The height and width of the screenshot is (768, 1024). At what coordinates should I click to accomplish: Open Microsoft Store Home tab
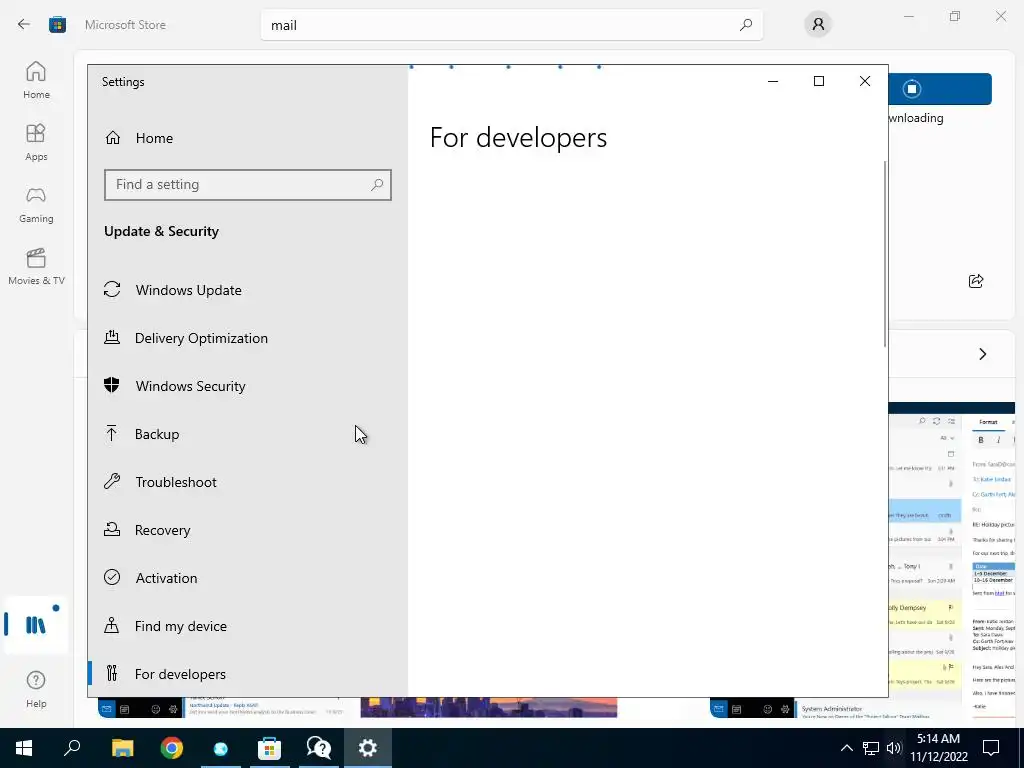(36, 80)
